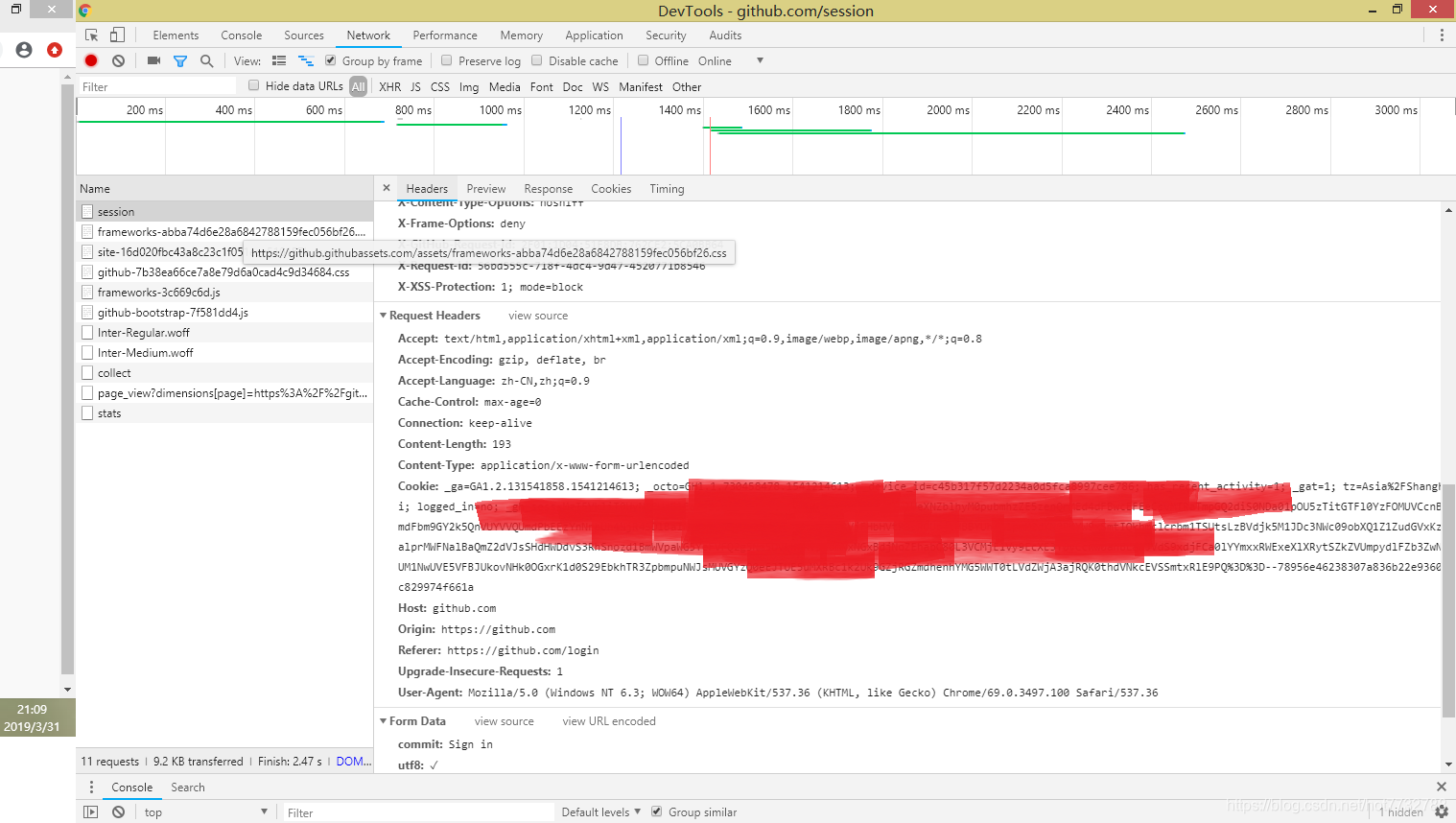The height and width of the screenshot is (823, 1456).
Task: Filter requests by Img type
Action: tap(469, 86)
